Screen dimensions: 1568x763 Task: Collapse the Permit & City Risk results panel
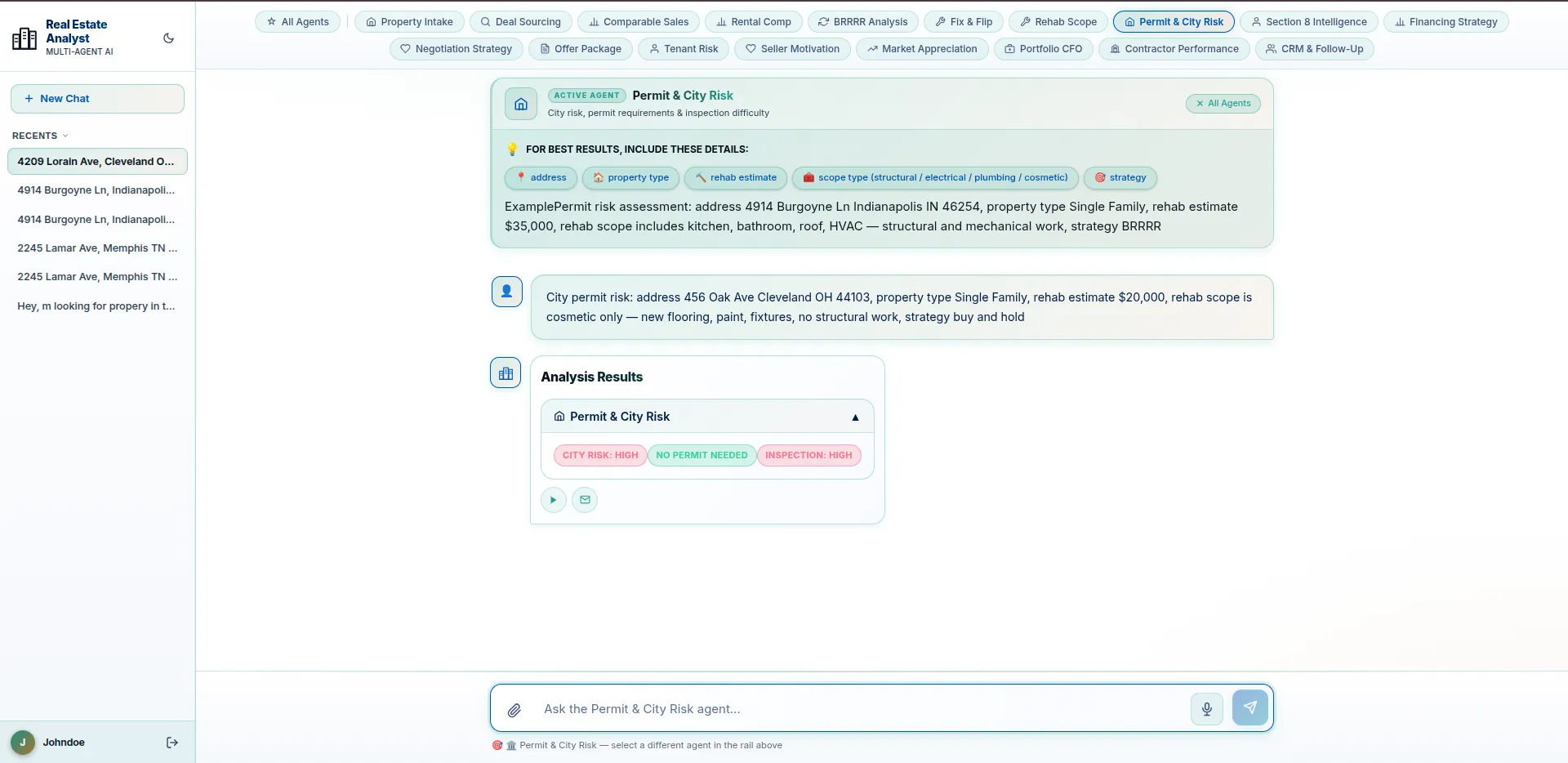tap(855, 417)
